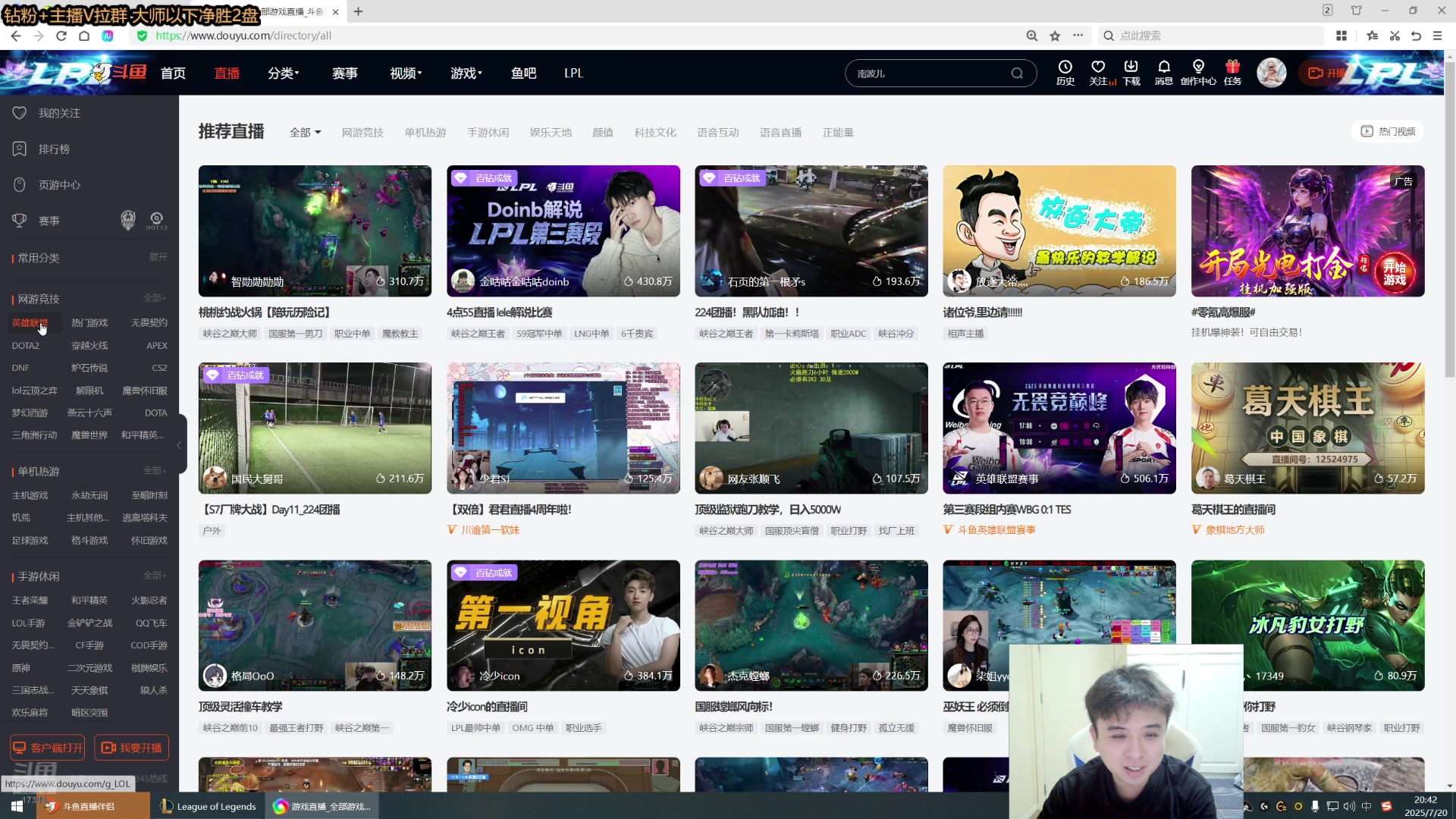Open a new browser tab

[x=359, y=11]
